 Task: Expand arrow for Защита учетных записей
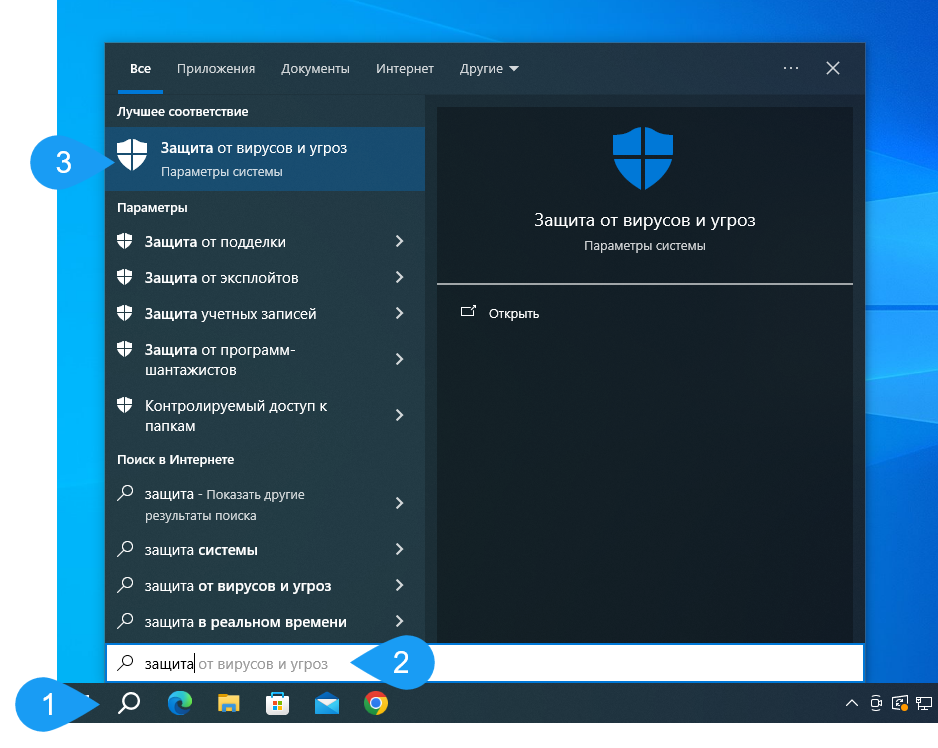[x=399, y=314]
